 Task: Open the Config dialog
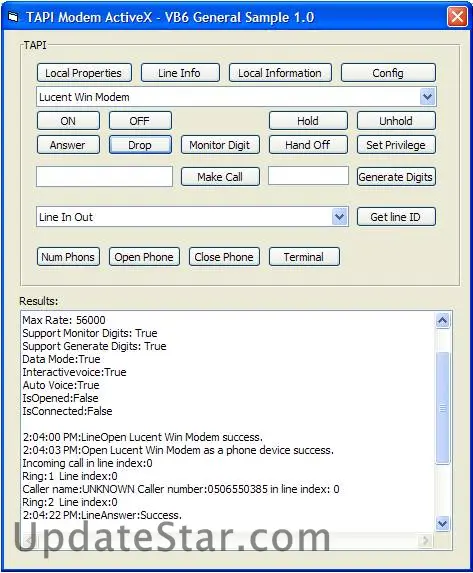(388, 73)
